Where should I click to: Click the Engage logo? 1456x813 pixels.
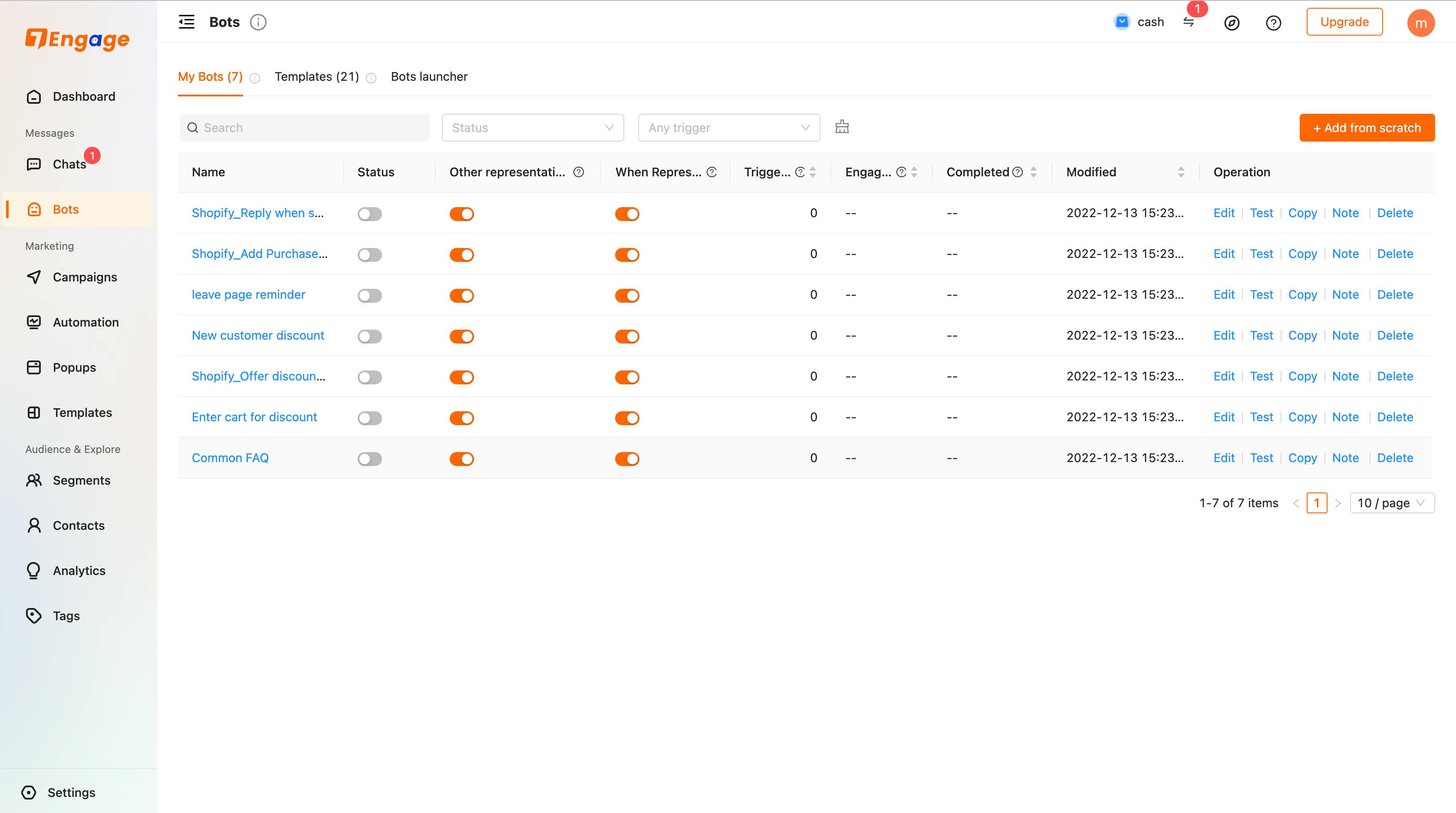(77, 39)
